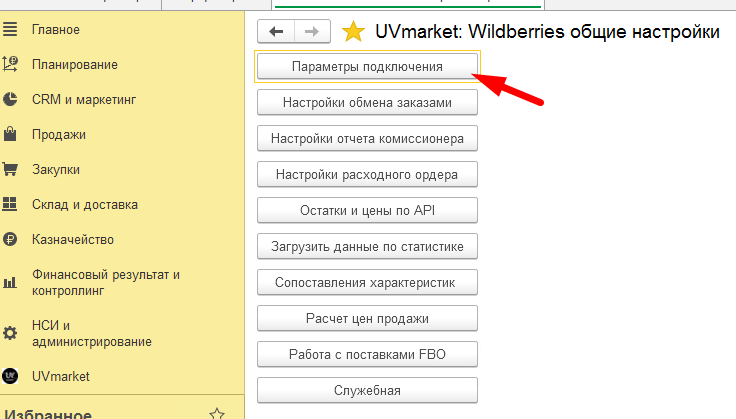
Task: Open the Закупки section
Action: pos(56,169)
